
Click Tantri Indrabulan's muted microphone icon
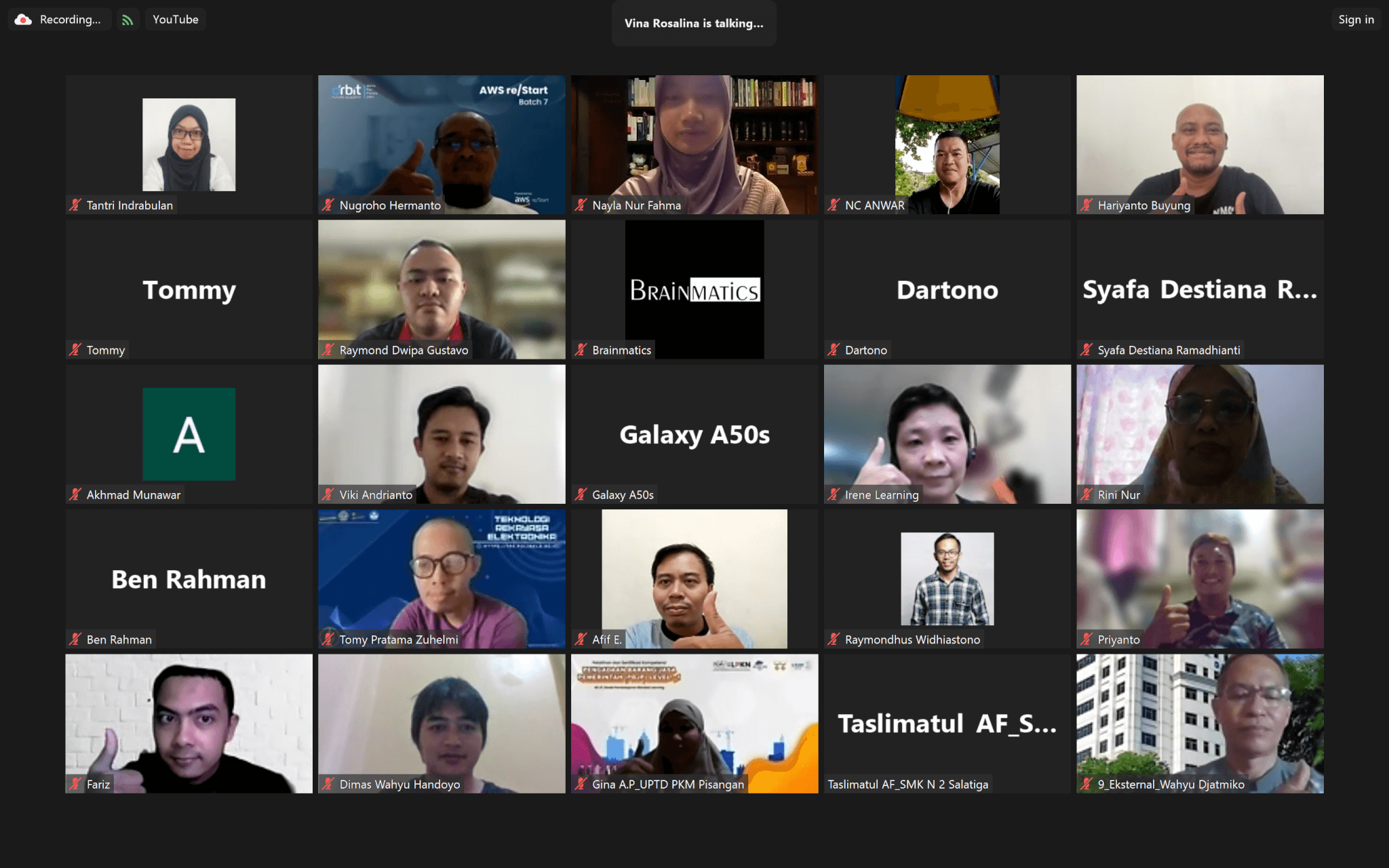click(75, 205)
